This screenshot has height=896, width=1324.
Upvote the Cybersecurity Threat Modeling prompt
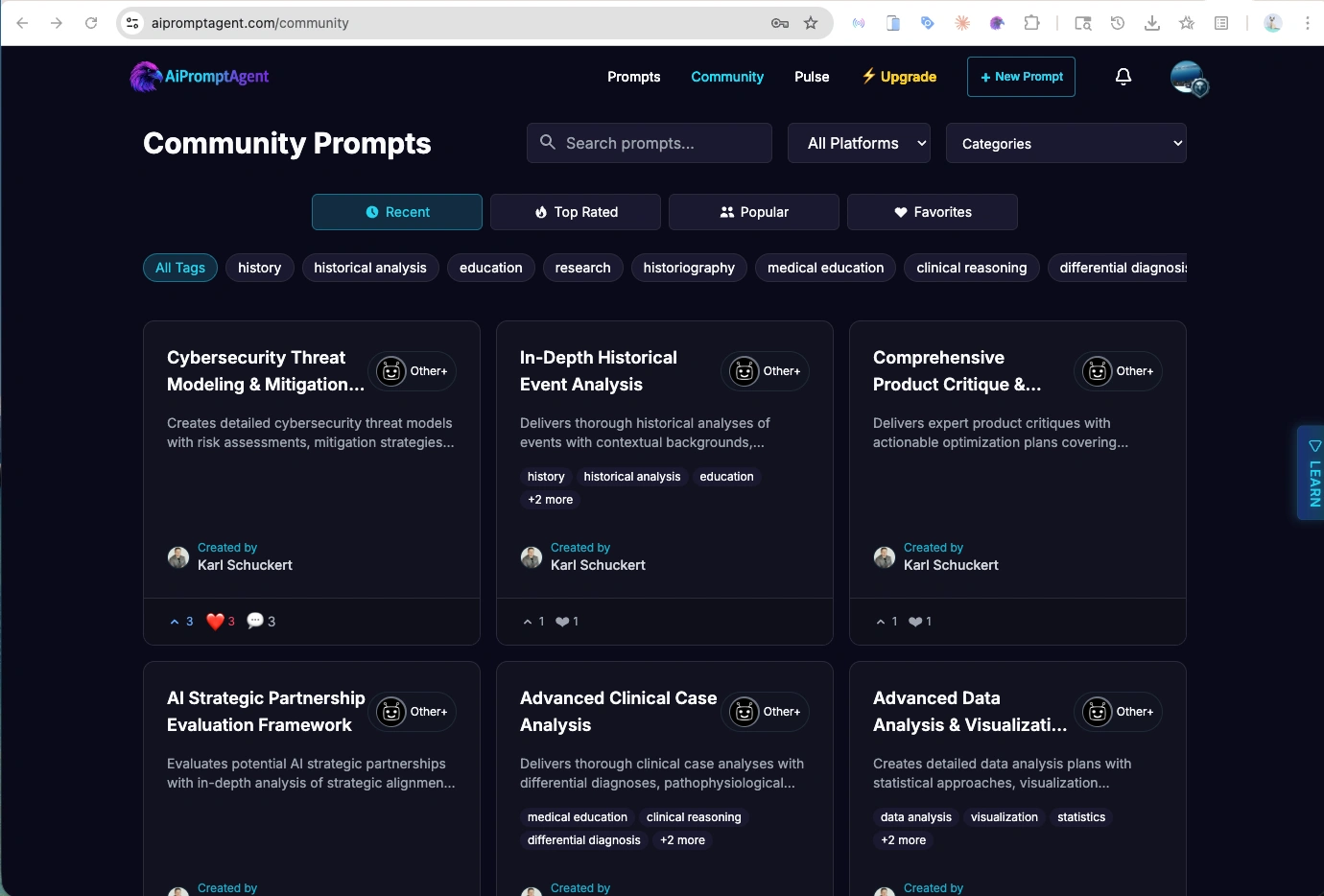181,622
